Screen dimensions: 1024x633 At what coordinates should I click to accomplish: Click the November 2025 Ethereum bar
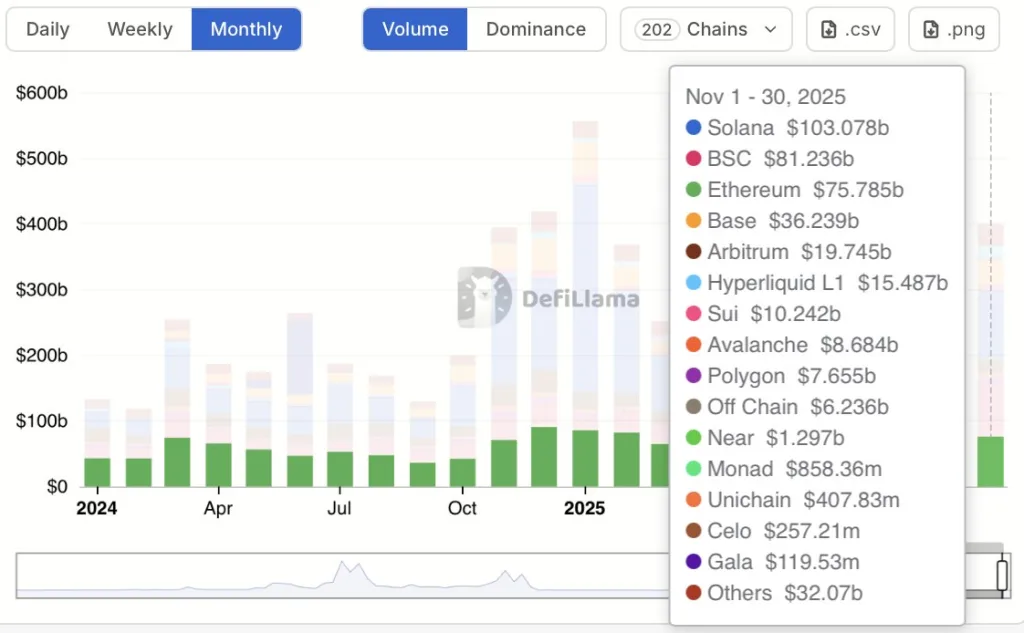click(990, 461)
